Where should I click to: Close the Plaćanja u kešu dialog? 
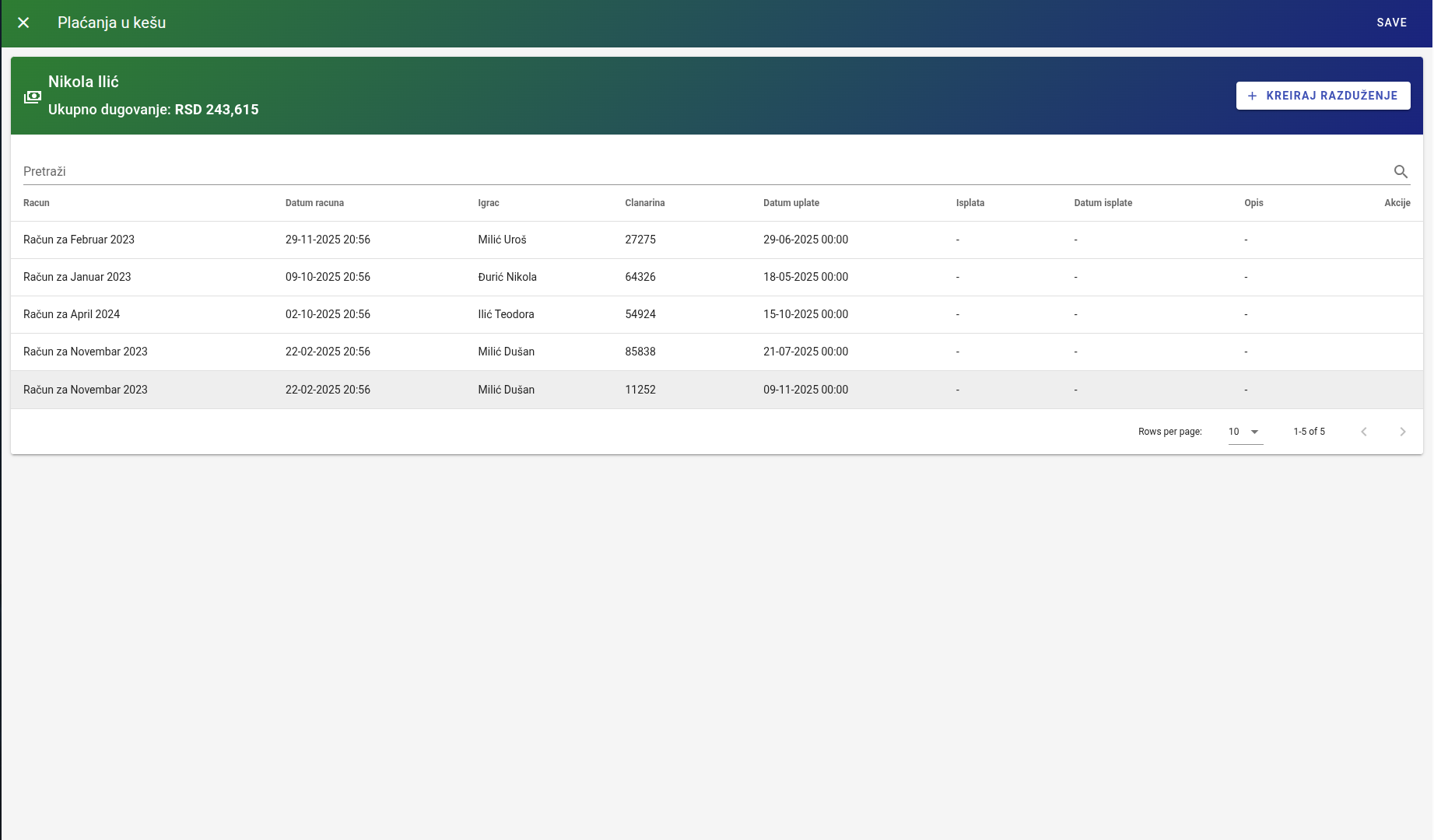click(x=23, y=23)
